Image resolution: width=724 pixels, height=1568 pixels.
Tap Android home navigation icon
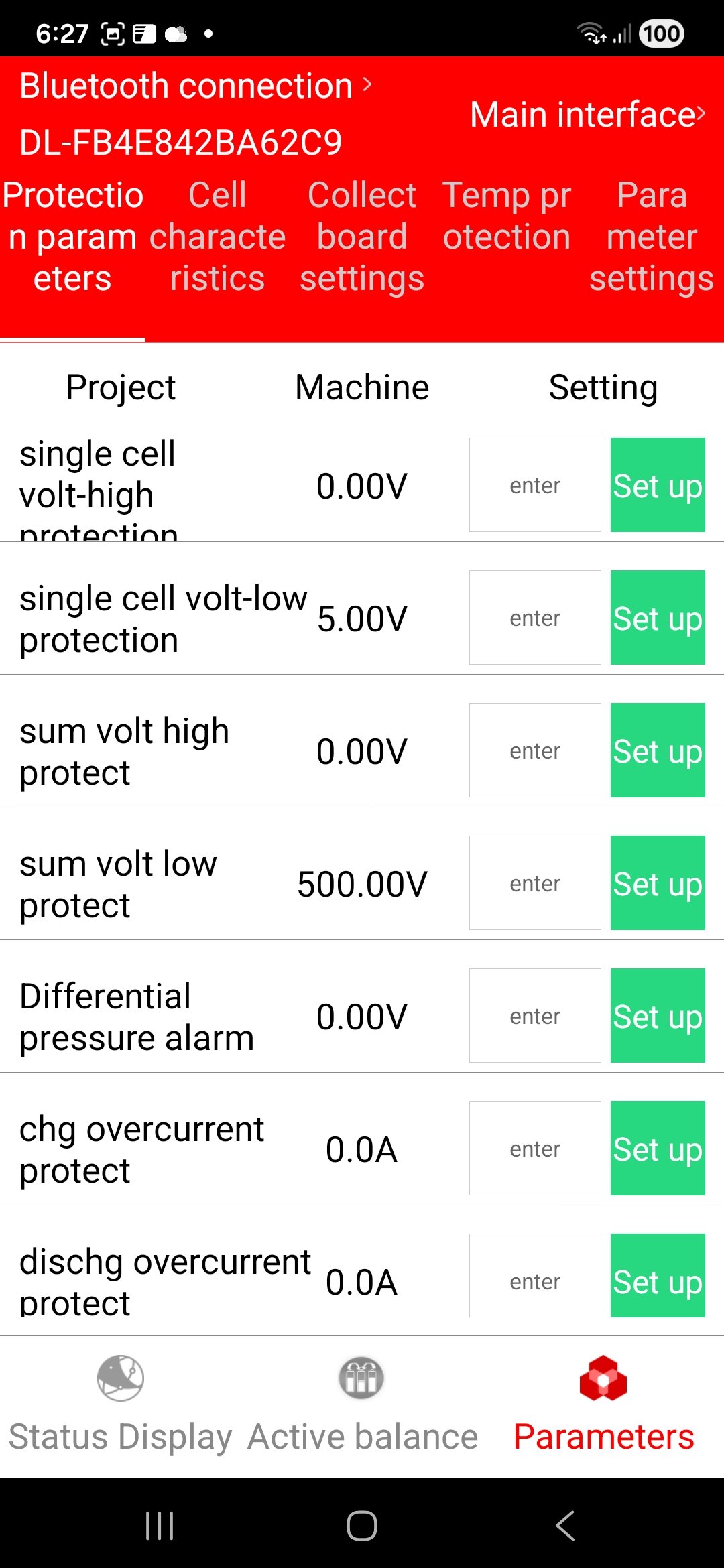(x=362, y=1526)
